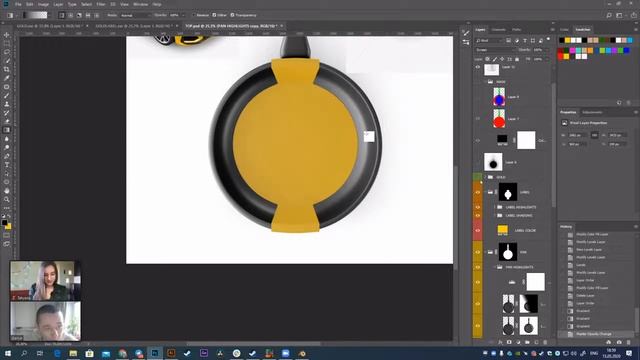Open the gradient preset picker arrow

[50, 15]
